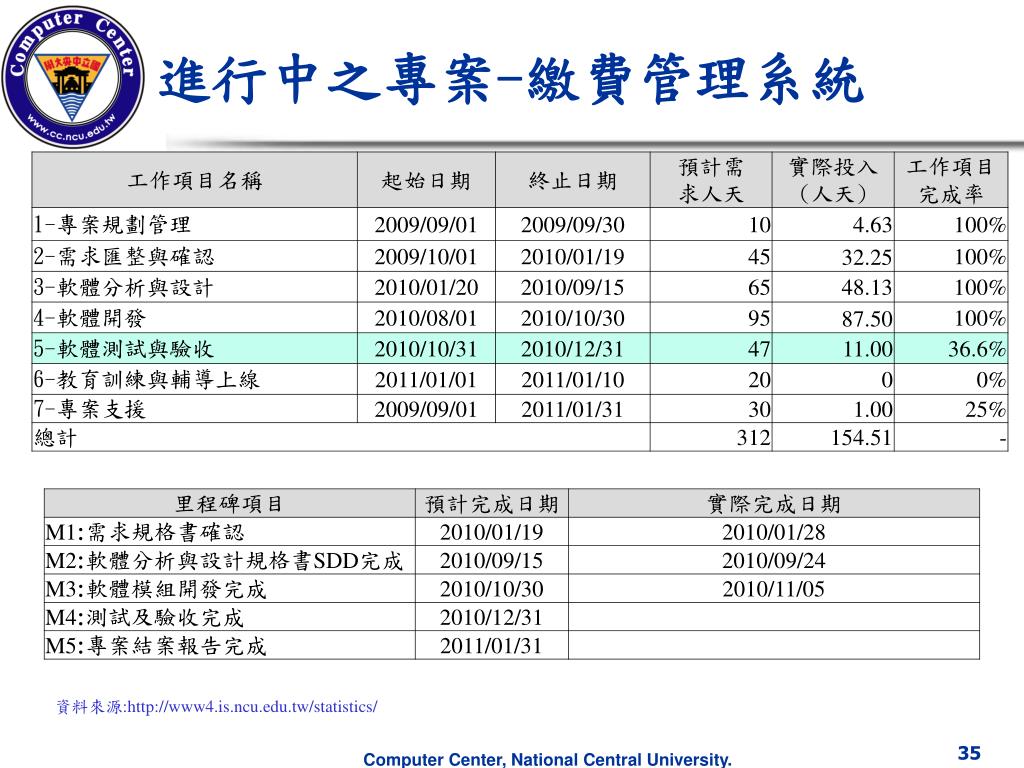Image resolution: width=1024 pixels, height=768 pixels.
Task: Select milestone M1:需求規格書確認
Action: tap(144, 532)
